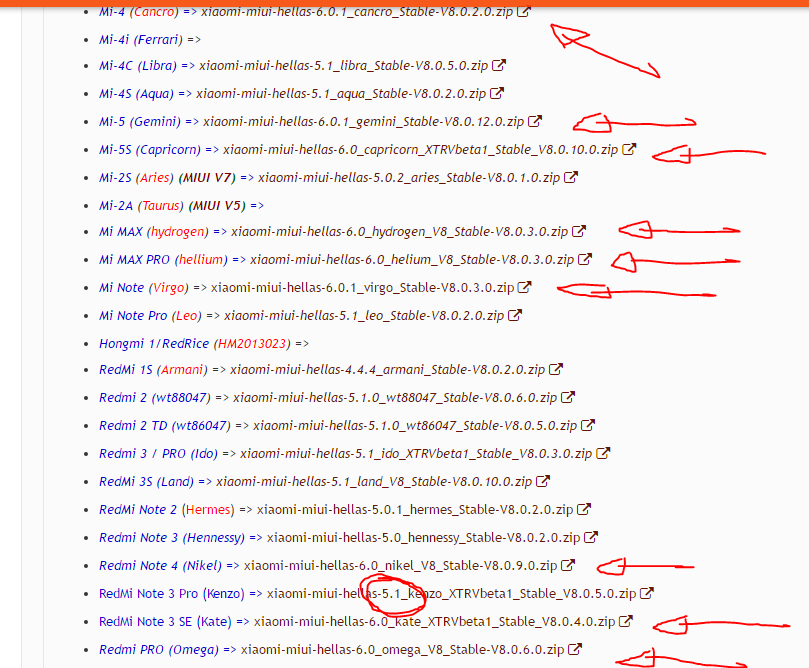
Task: Download the ido XTRVbeta1 V8.0.3.0 zip
Action: click(x=416, y=453)
